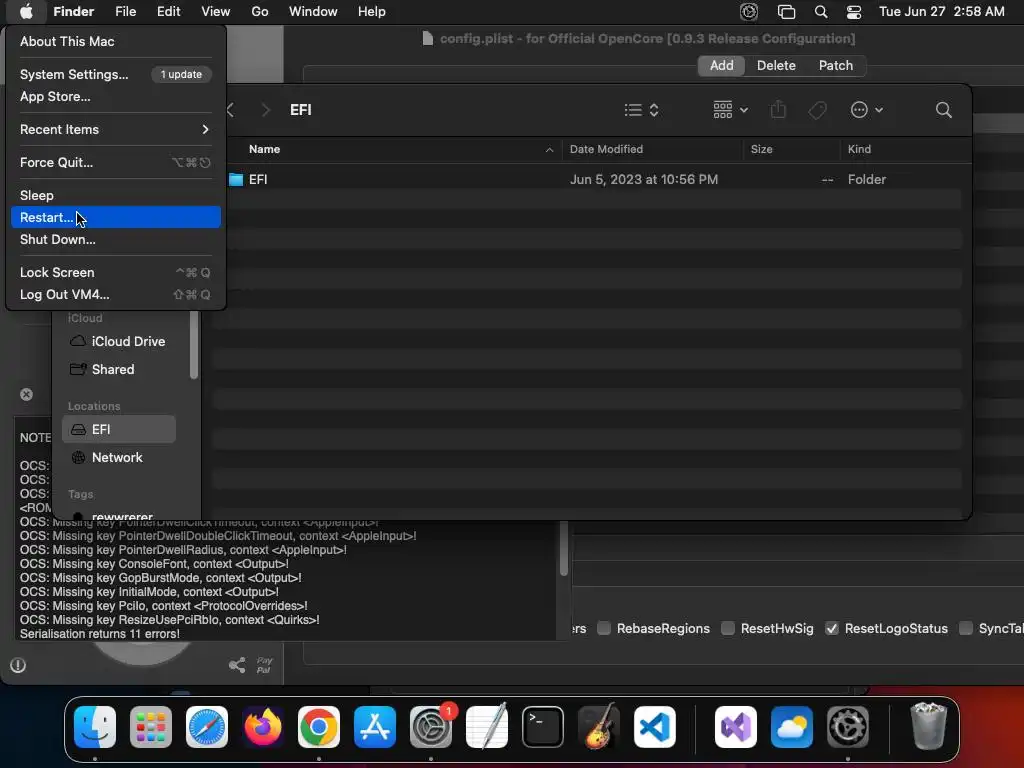
Task: Toggle the ResetHwSig checkbox
Action: [x=728, y=628]
